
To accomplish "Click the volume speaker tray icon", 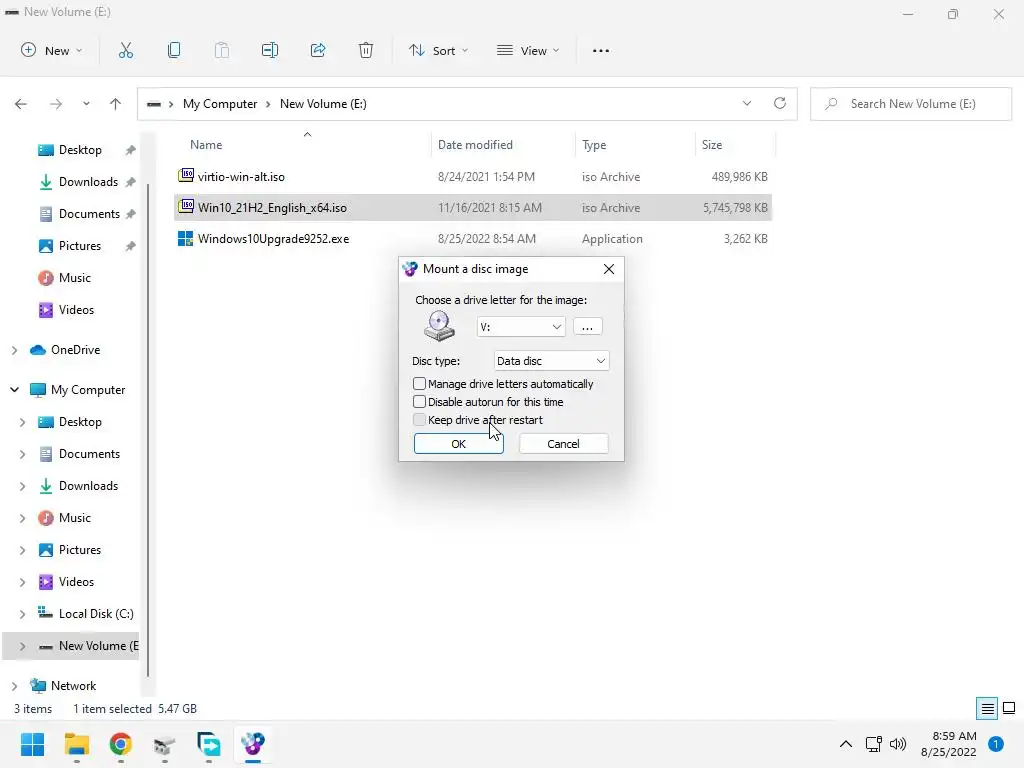I will coord(899,744).
